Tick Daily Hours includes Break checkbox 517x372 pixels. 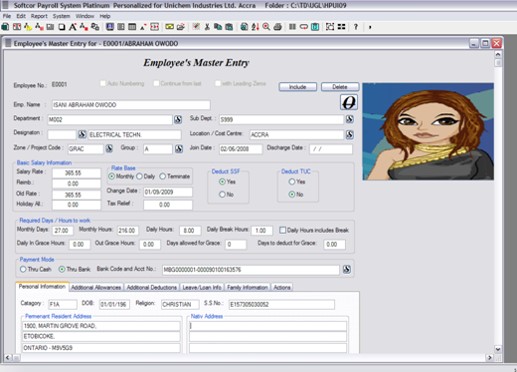(x=283, y=230)
